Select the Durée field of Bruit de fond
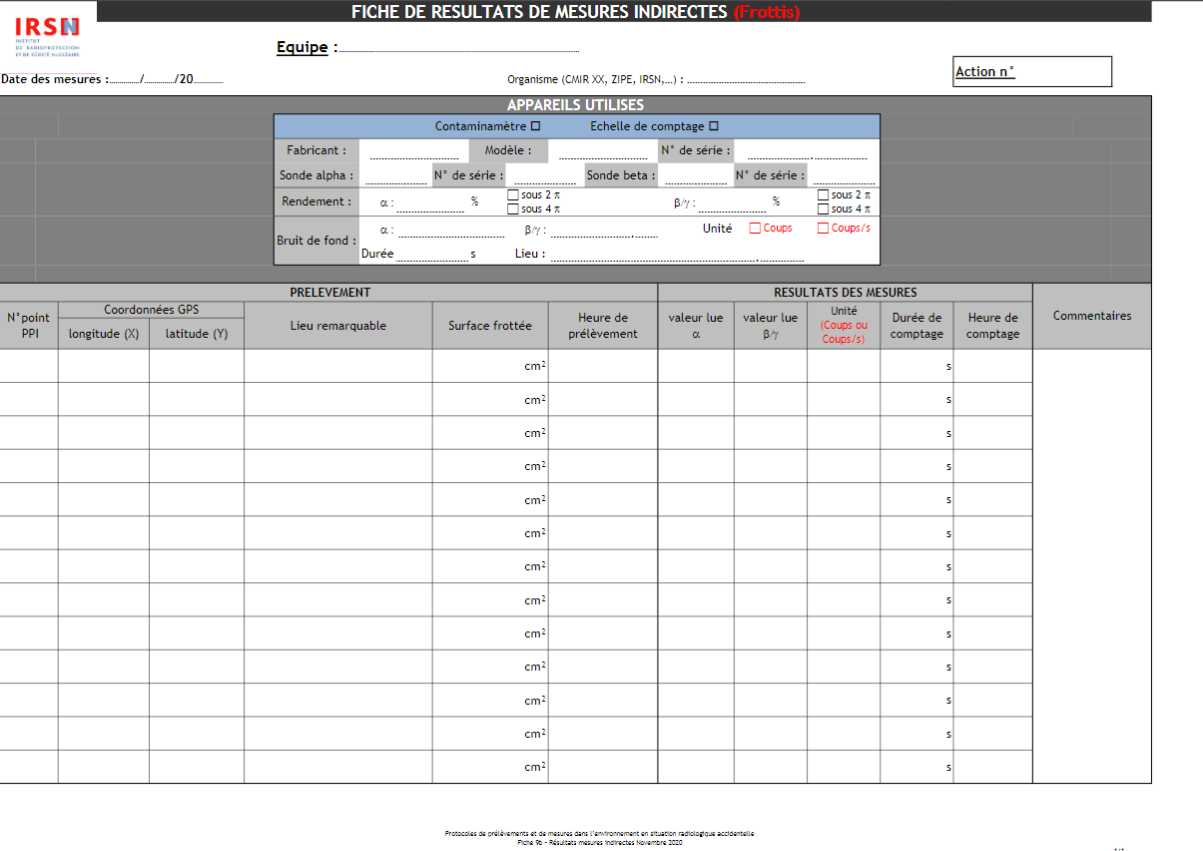Screen dimensions: 1203x851 (x=432, y=255)
